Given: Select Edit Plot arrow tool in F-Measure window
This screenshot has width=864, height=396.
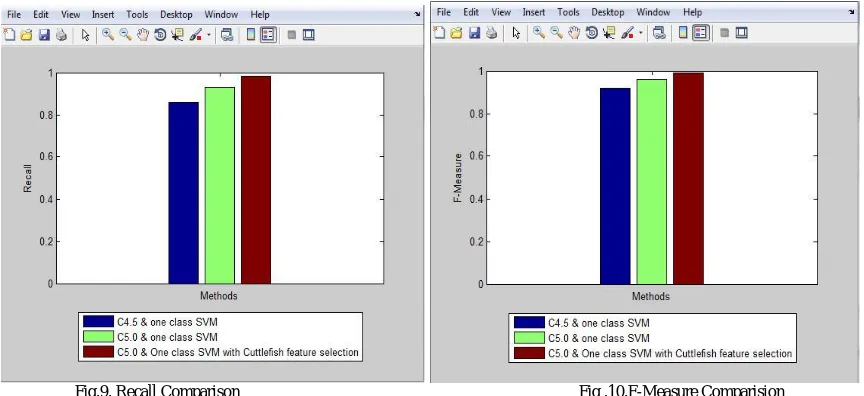Looking at the screenshot, I should pos(516,33).
